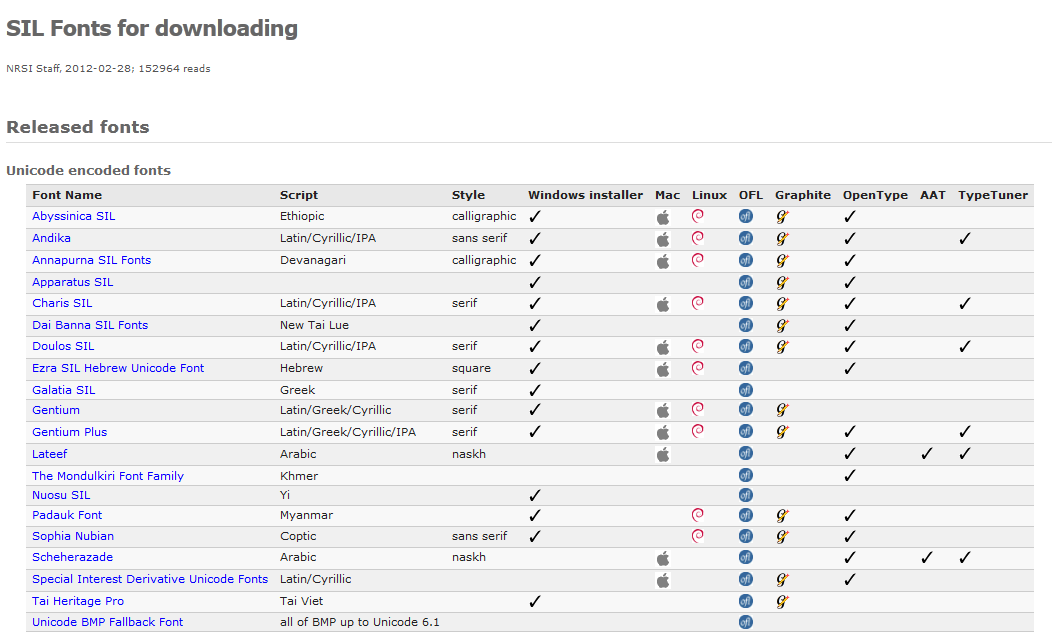This screenshot has height=641, width=1052.
Task: Click the Font Name column header
Action: (67, 195)
